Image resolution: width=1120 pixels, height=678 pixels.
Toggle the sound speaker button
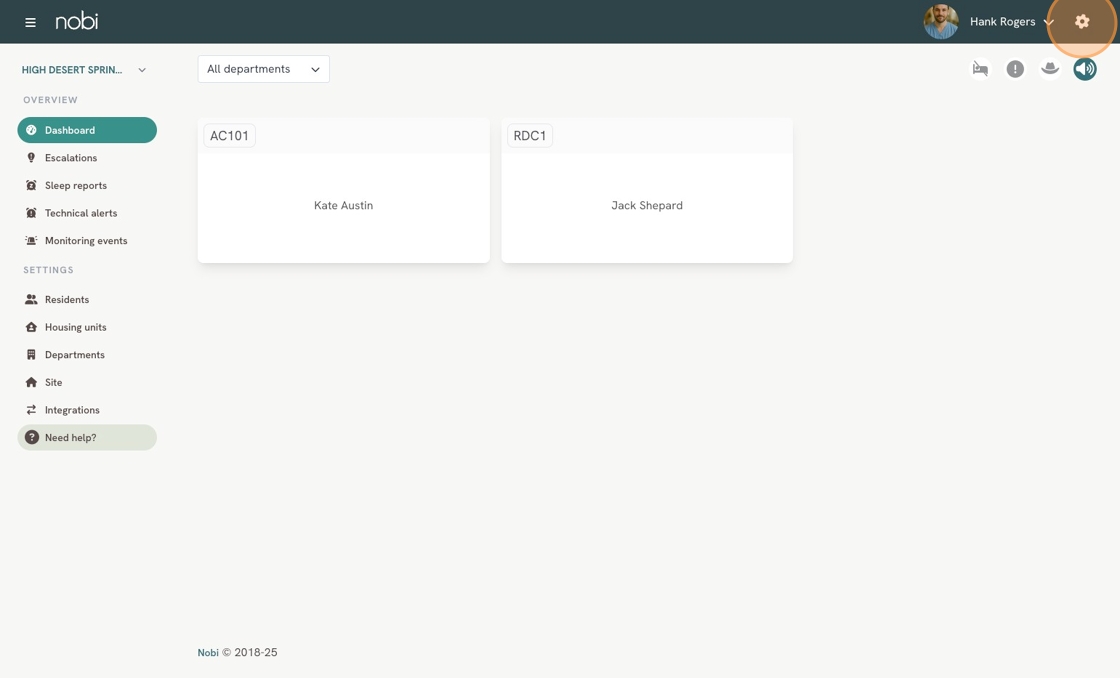point(1085,69)
